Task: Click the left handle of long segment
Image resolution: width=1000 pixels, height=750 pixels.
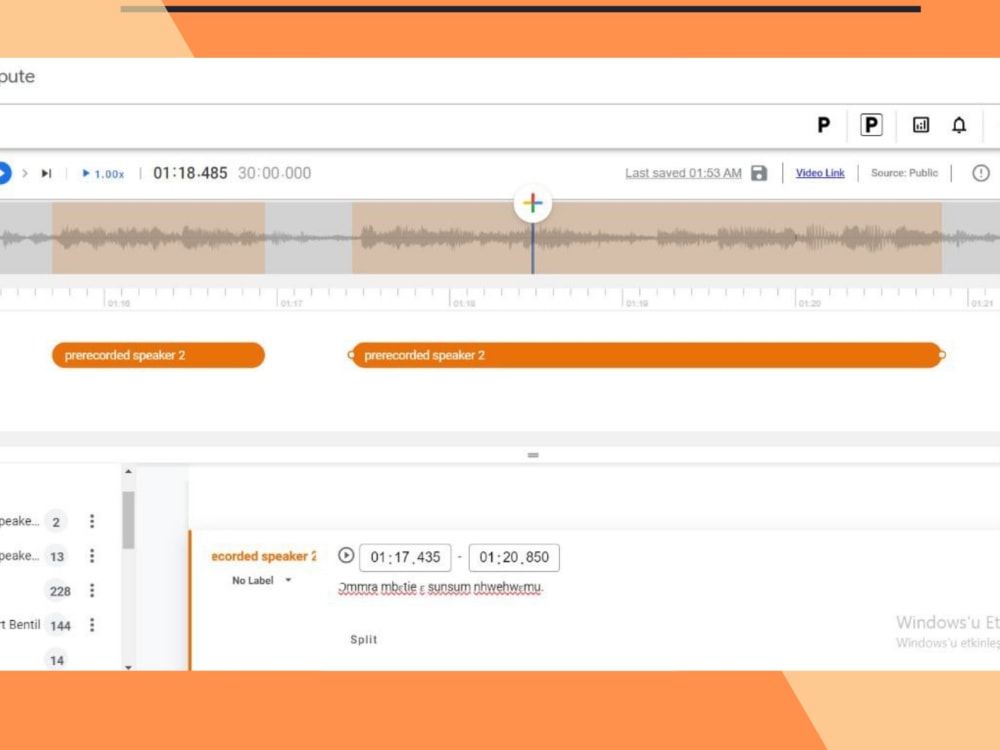Action: click(351, 355)
